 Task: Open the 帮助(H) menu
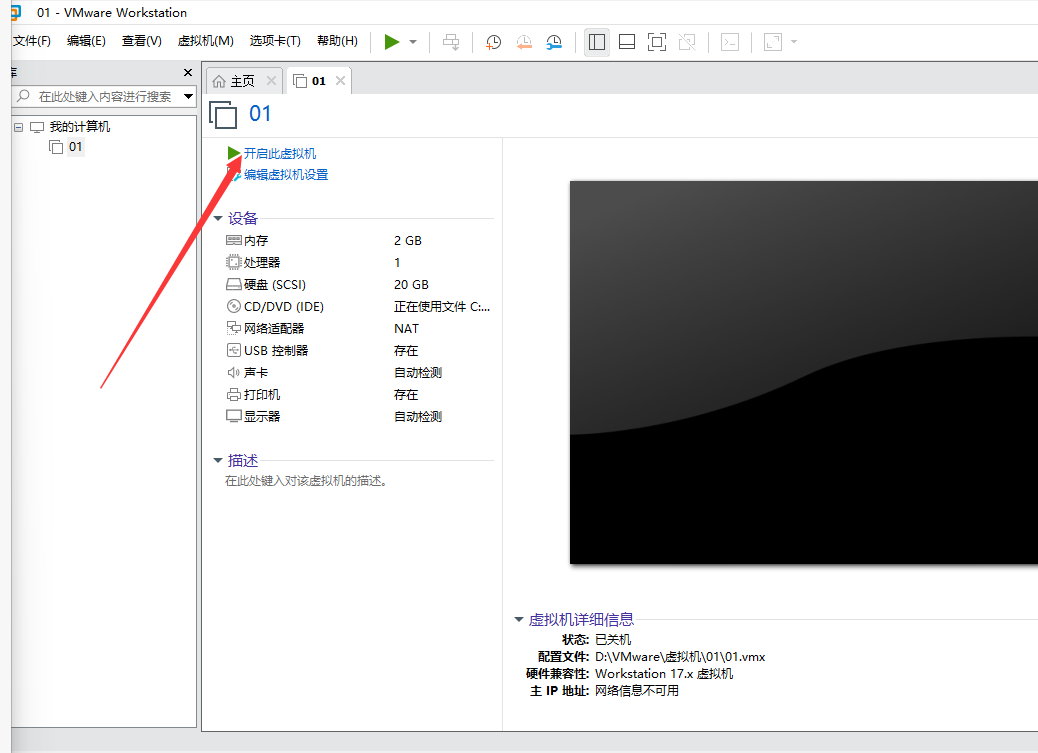pos(337,41)
